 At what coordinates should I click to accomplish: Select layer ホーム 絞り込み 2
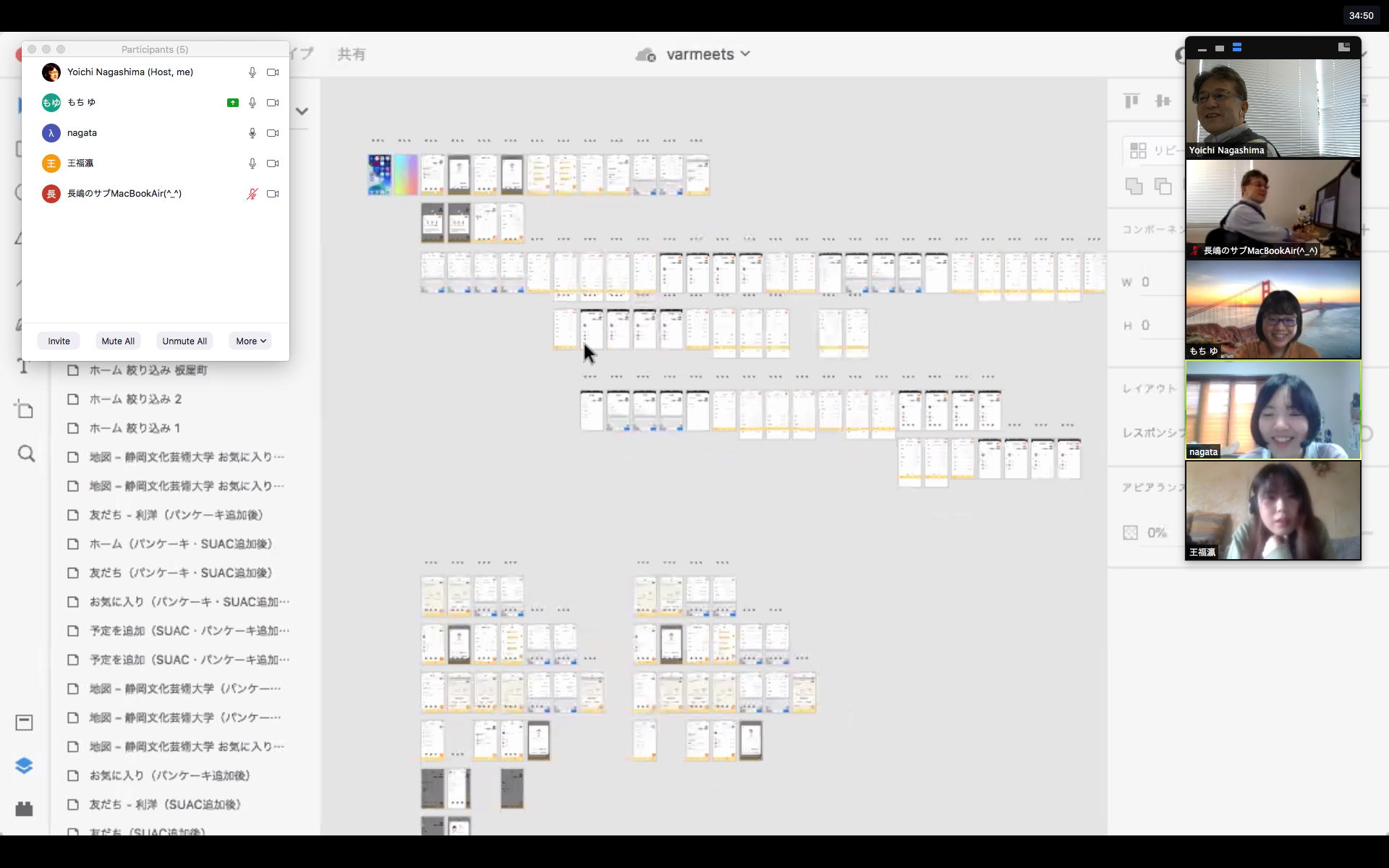point(135,399)
